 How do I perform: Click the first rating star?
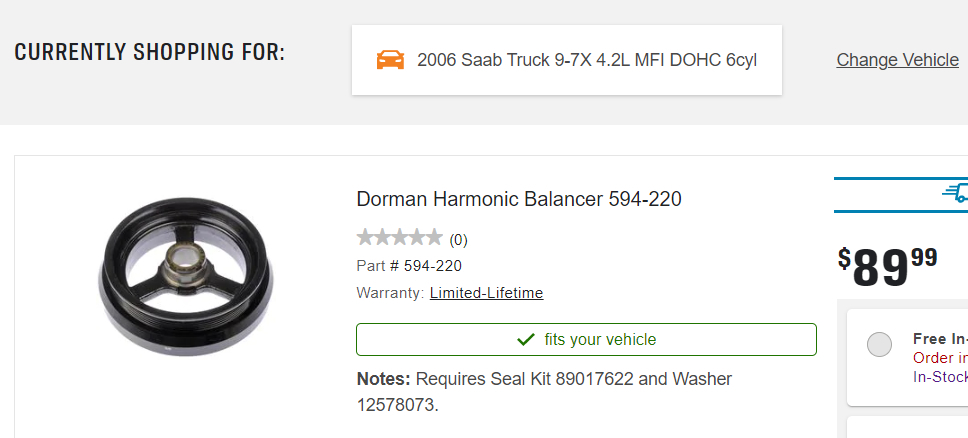pos(365,238)
